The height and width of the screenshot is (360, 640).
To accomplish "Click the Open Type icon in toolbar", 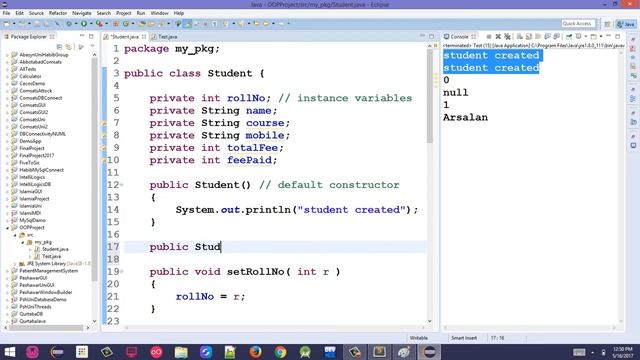I will (142, 24).
